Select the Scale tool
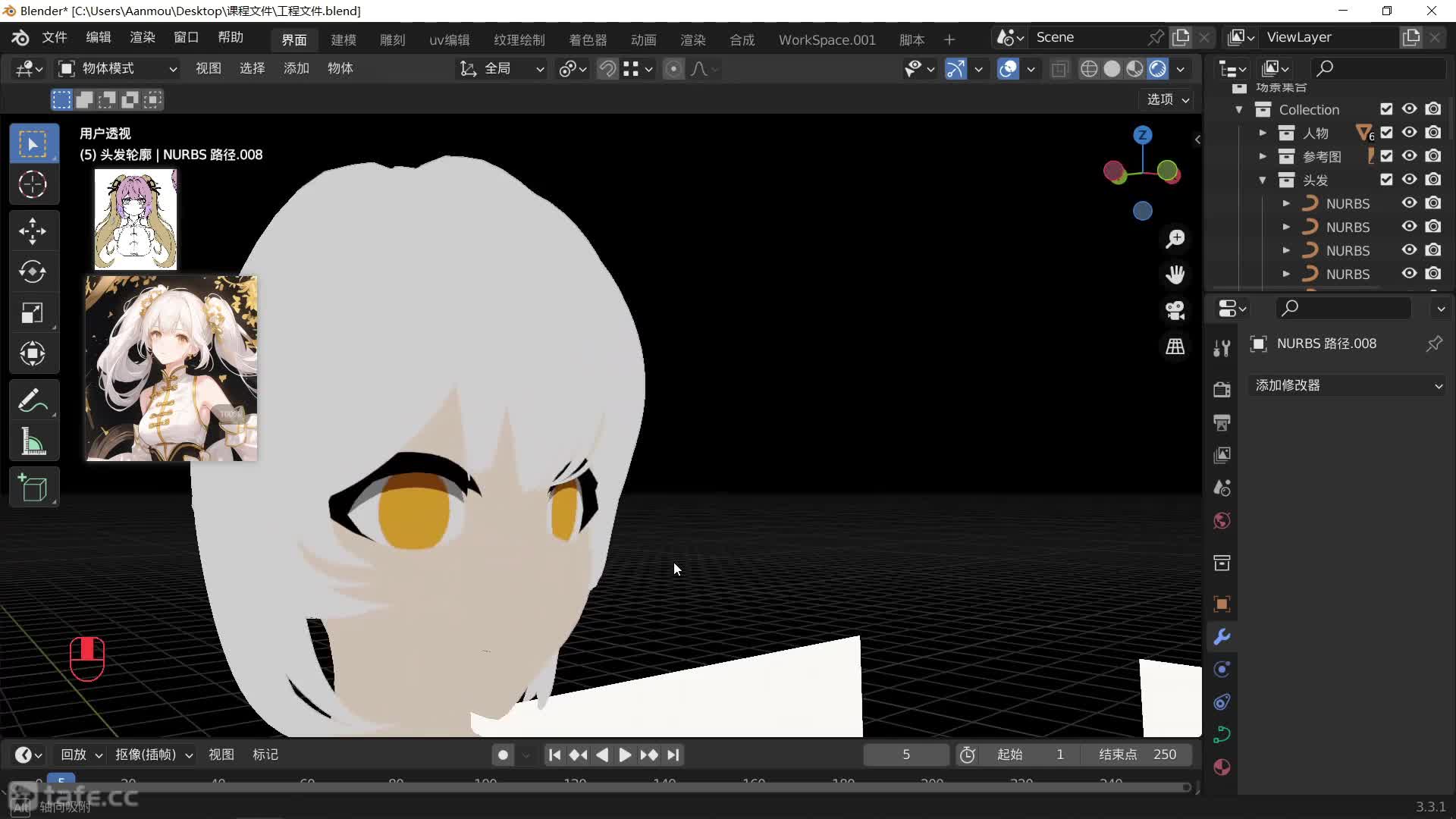Image resolution: width=1456 pixels, height=819 pixels. pos(33,312)
